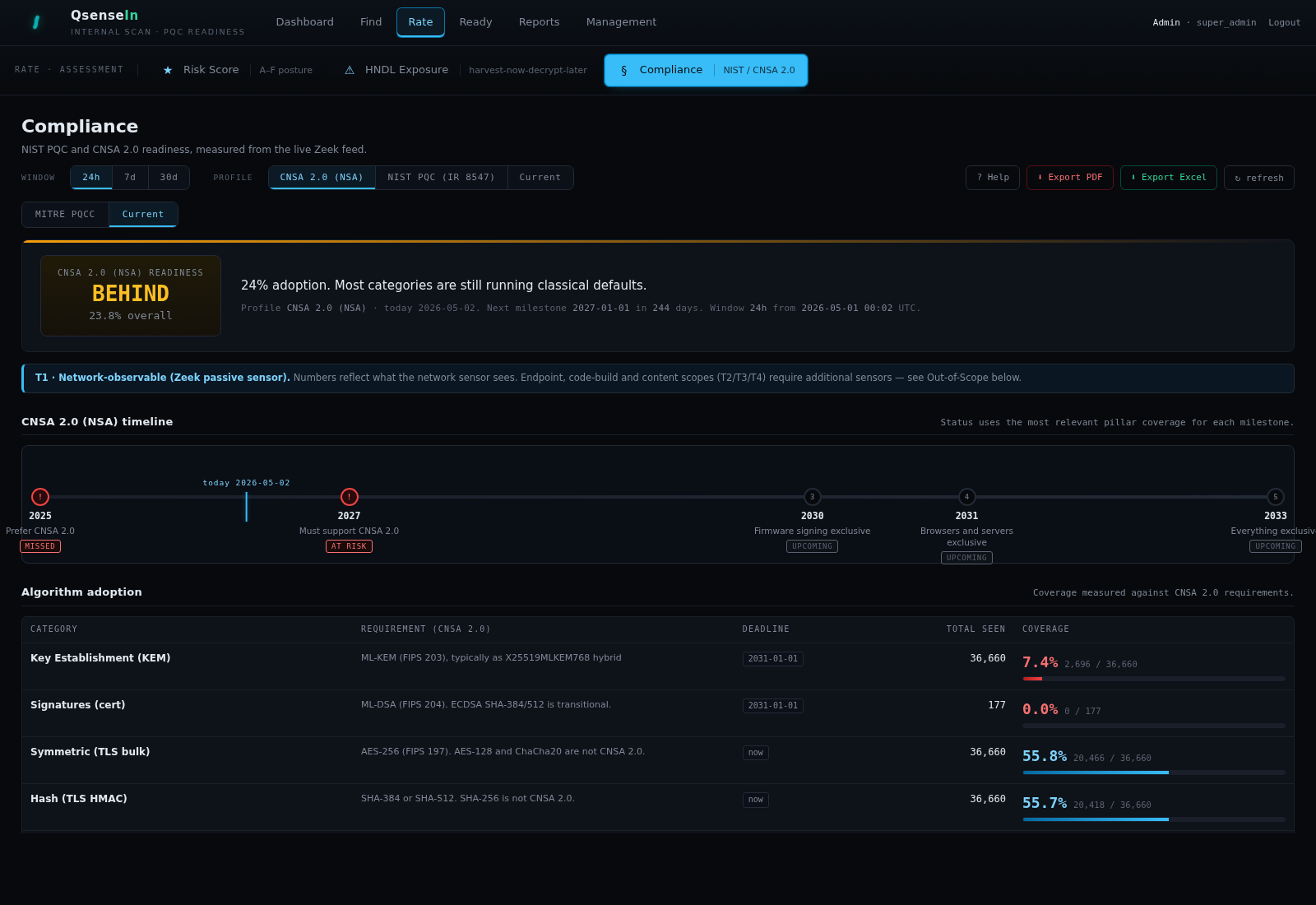Click the section symbol icon on Compliance
The width and height of the screenshot is (1316, 905).
(x=623, y=71)
